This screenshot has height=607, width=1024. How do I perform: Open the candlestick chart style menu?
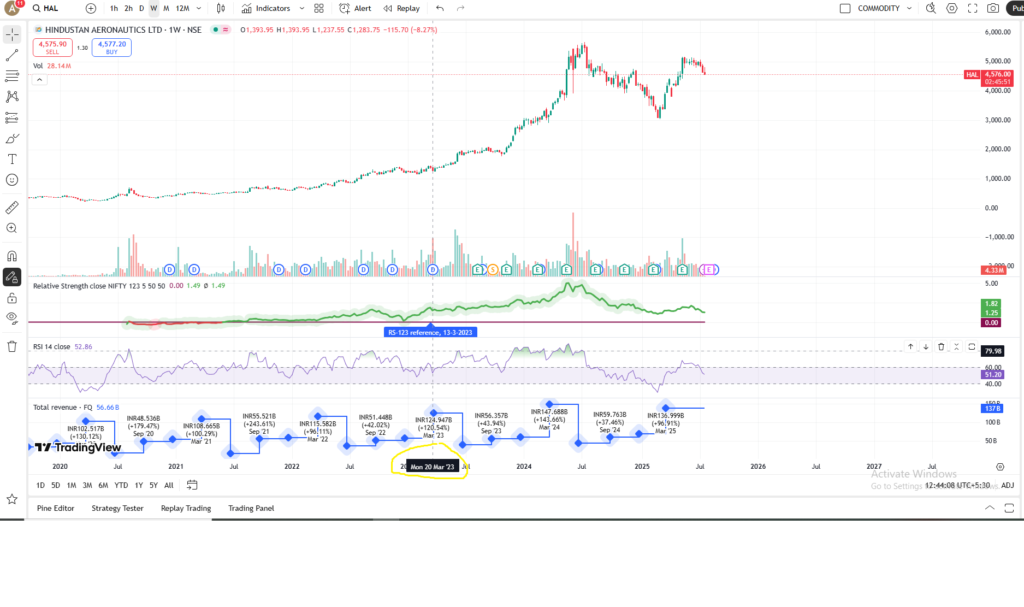click(221, 8)
